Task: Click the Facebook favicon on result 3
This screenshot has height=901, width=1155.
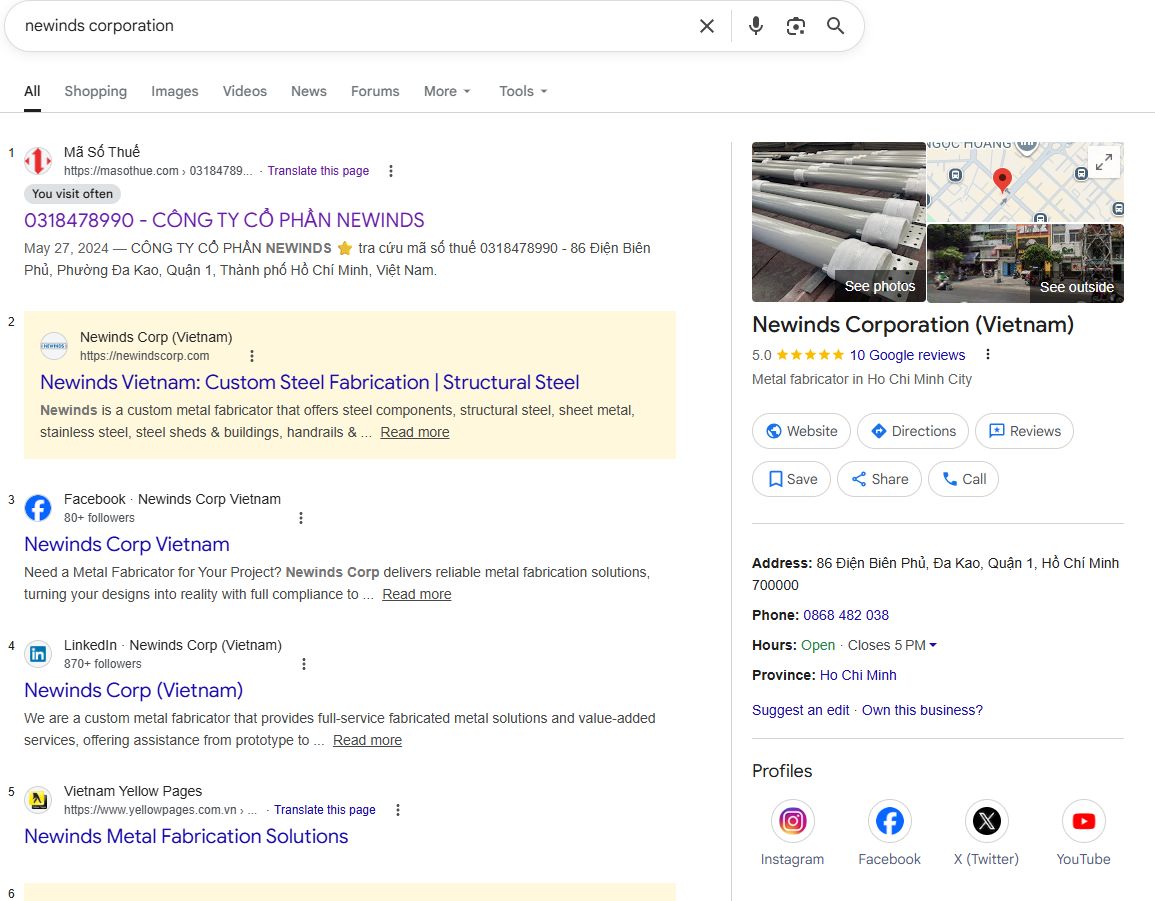Action: click(38, 507)
